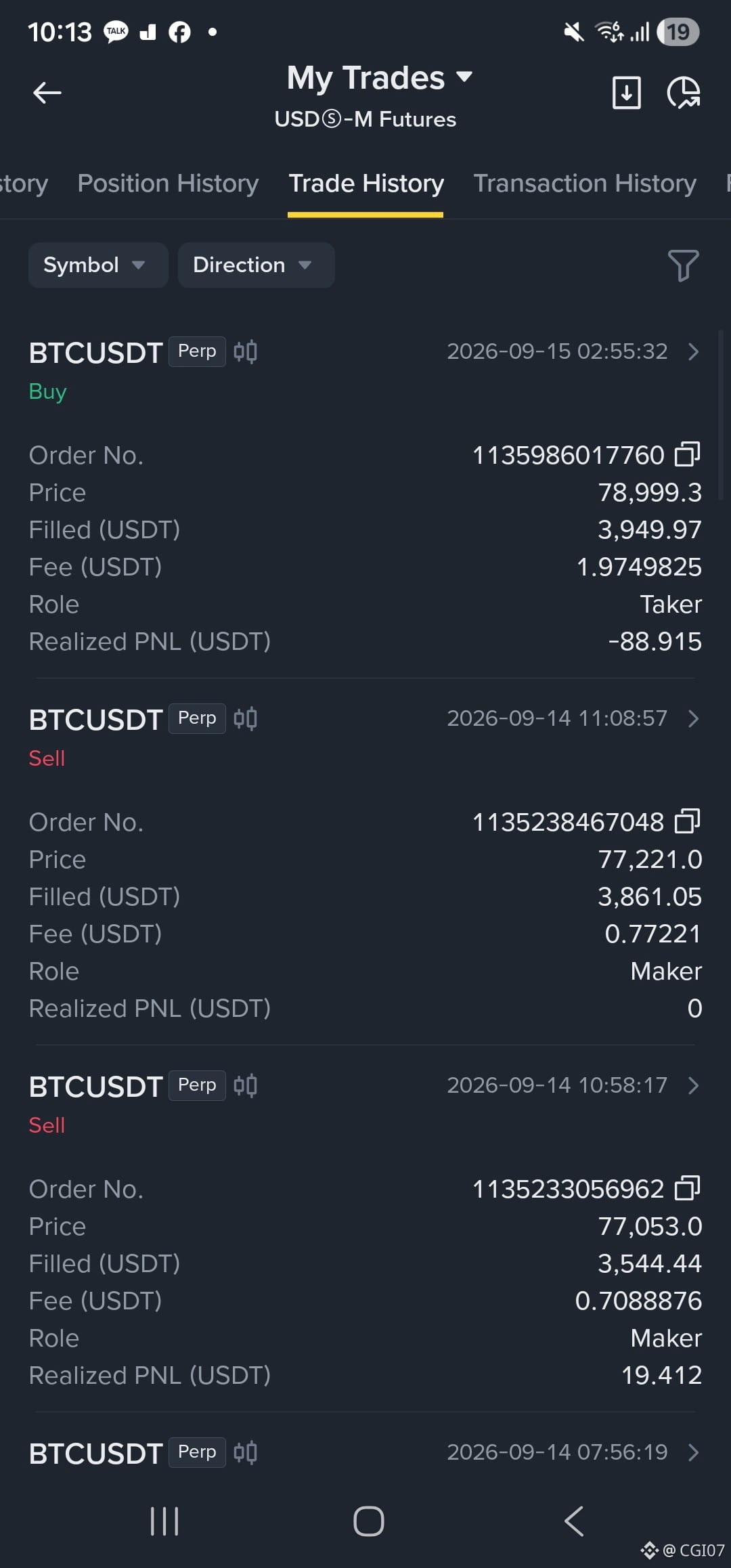
Task: Expand details of the 02:55:32 trade
Action: [693, 351]
